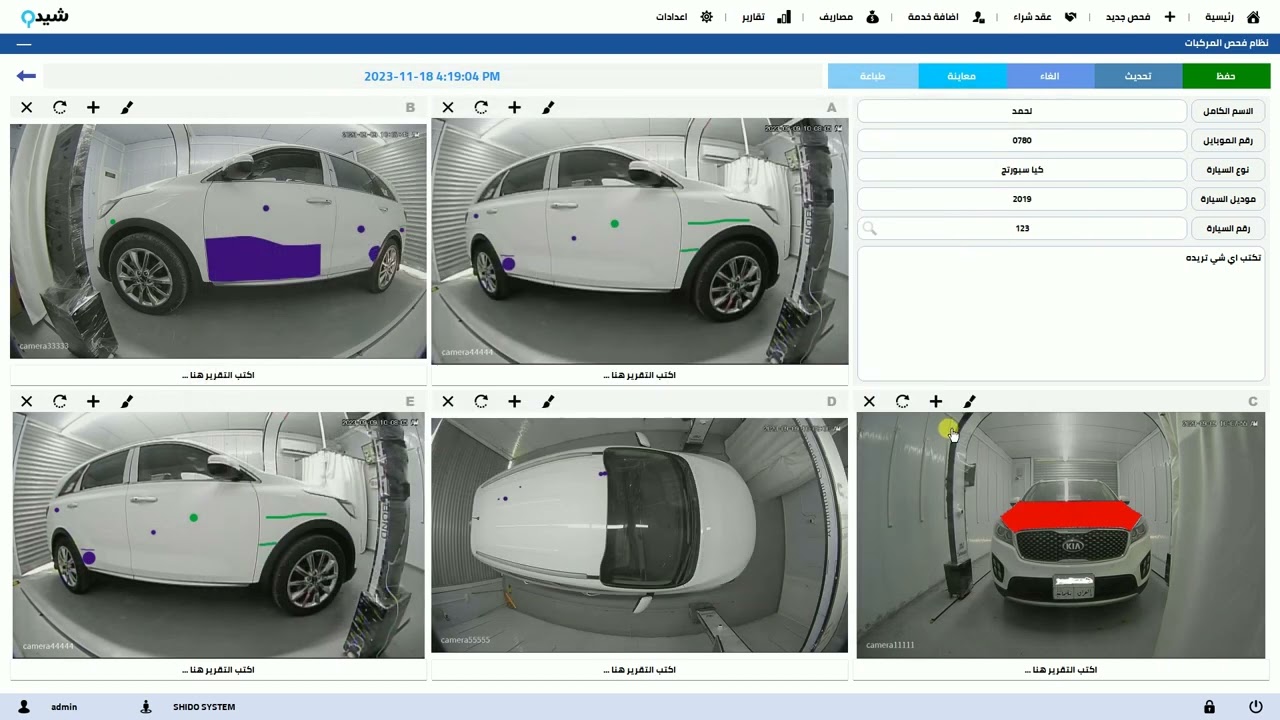Screen dimensions: 1280x720
Task: Select the brush tool for image B
Action: point(127,107)
